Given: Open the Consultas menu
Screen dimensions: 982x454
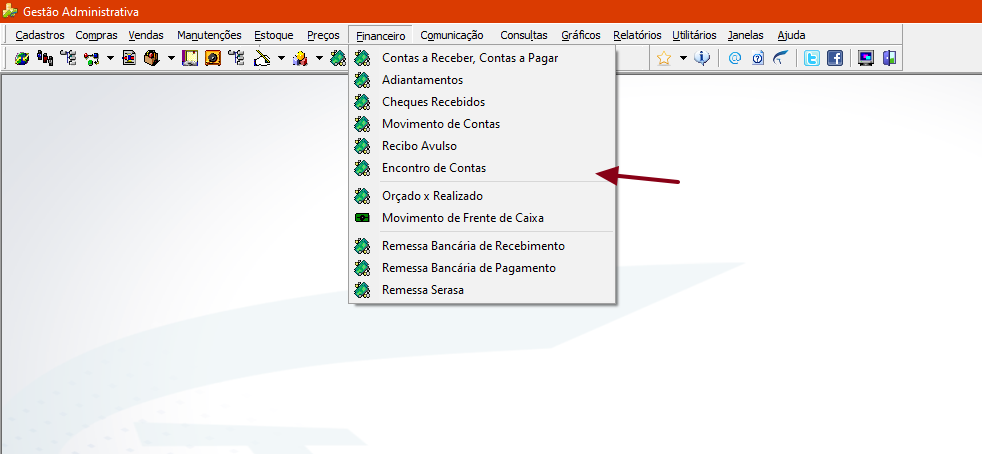Looking at the screenshot, I should tap(524, 35).
